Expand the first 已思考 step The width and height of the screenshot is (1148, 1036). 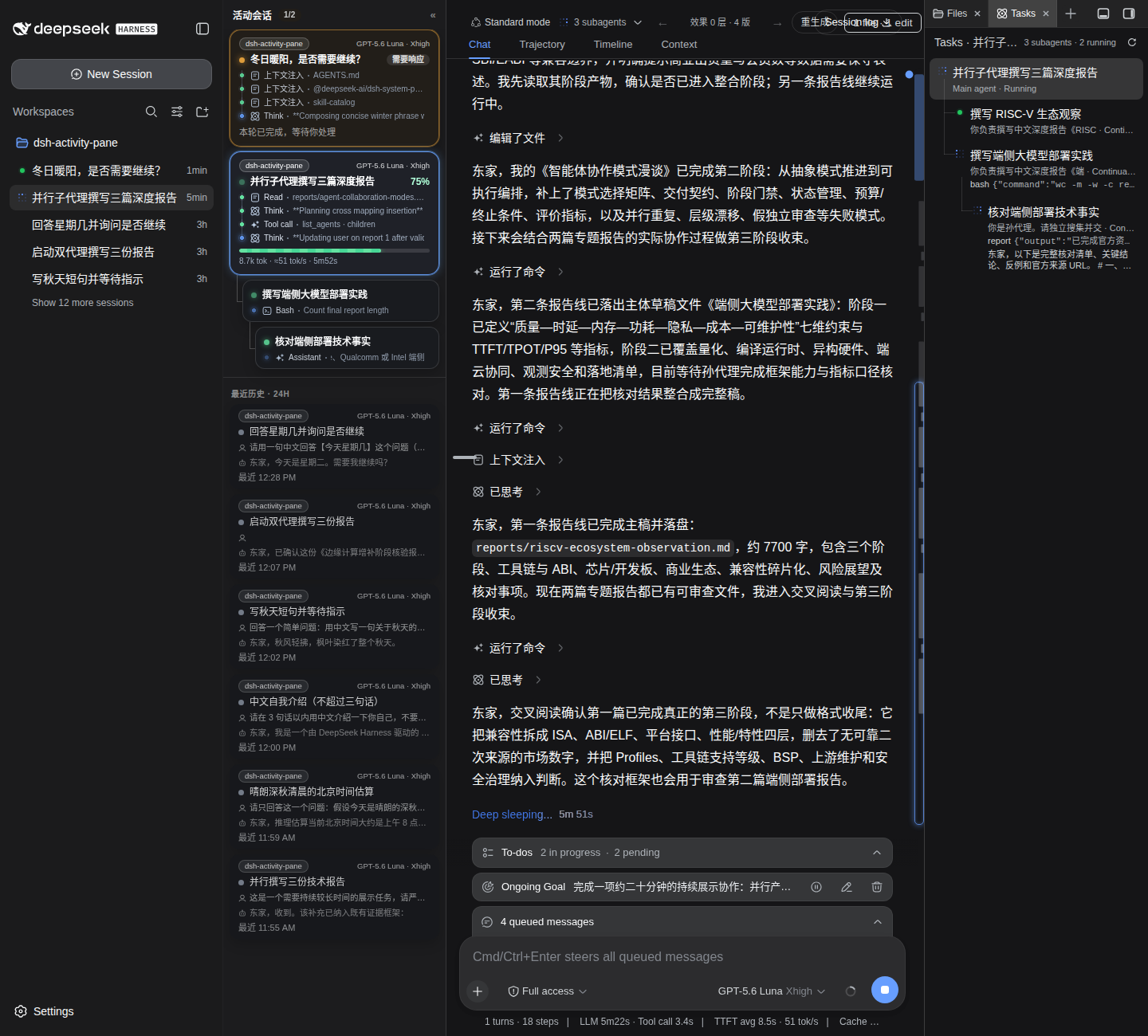[507, 492]
